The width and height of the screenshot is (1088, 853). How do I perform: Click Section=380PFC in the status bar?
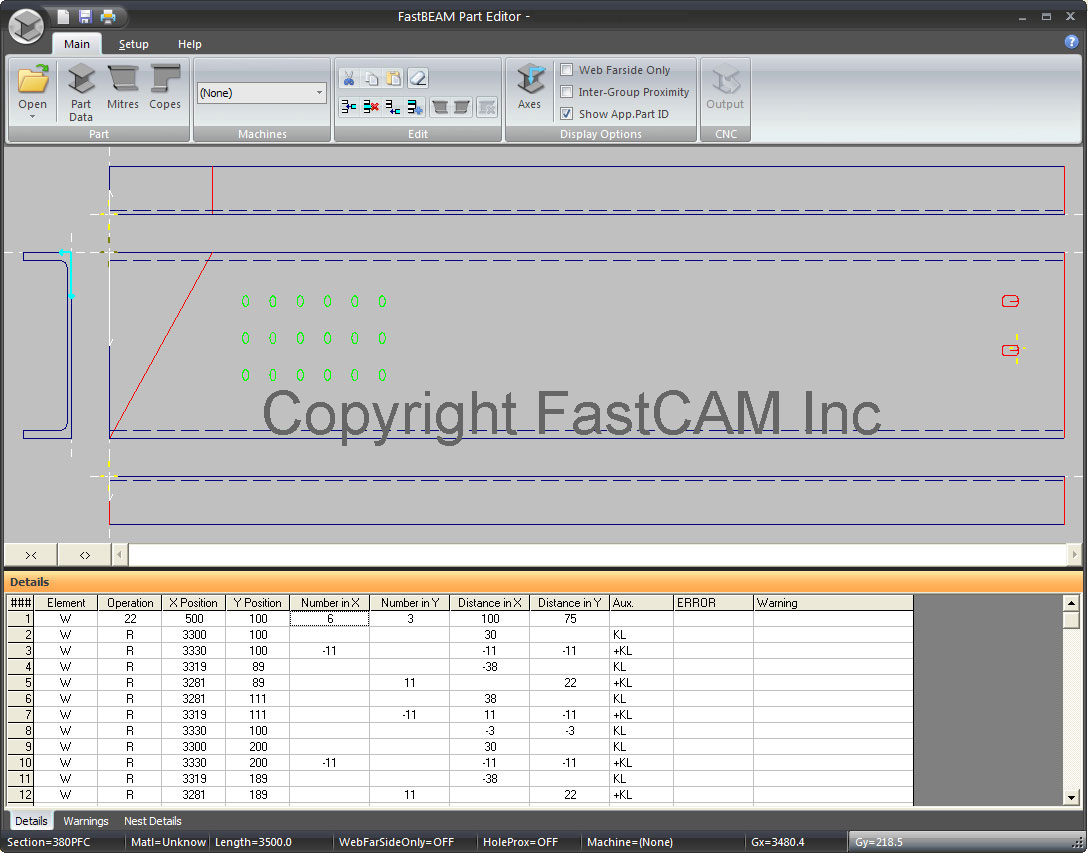[x=48, y=842]
